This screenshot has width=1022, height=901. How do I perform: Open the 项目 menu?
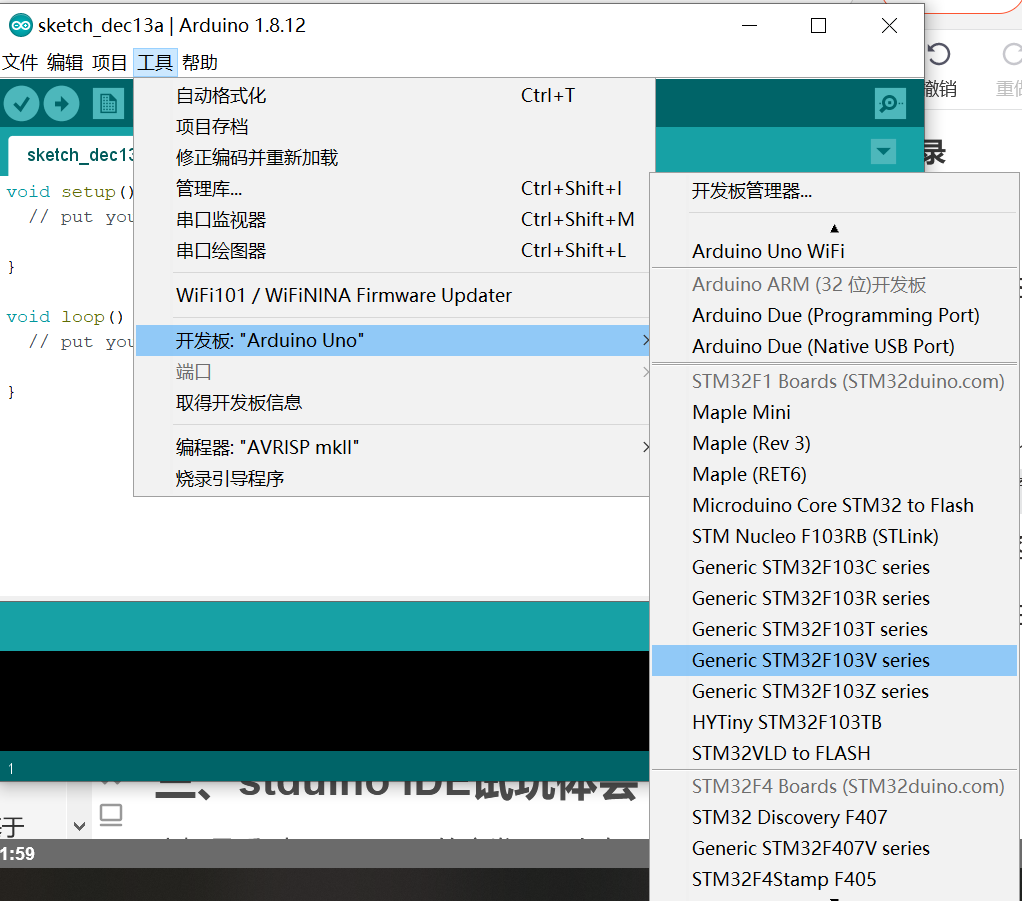(x=110, y=63)
